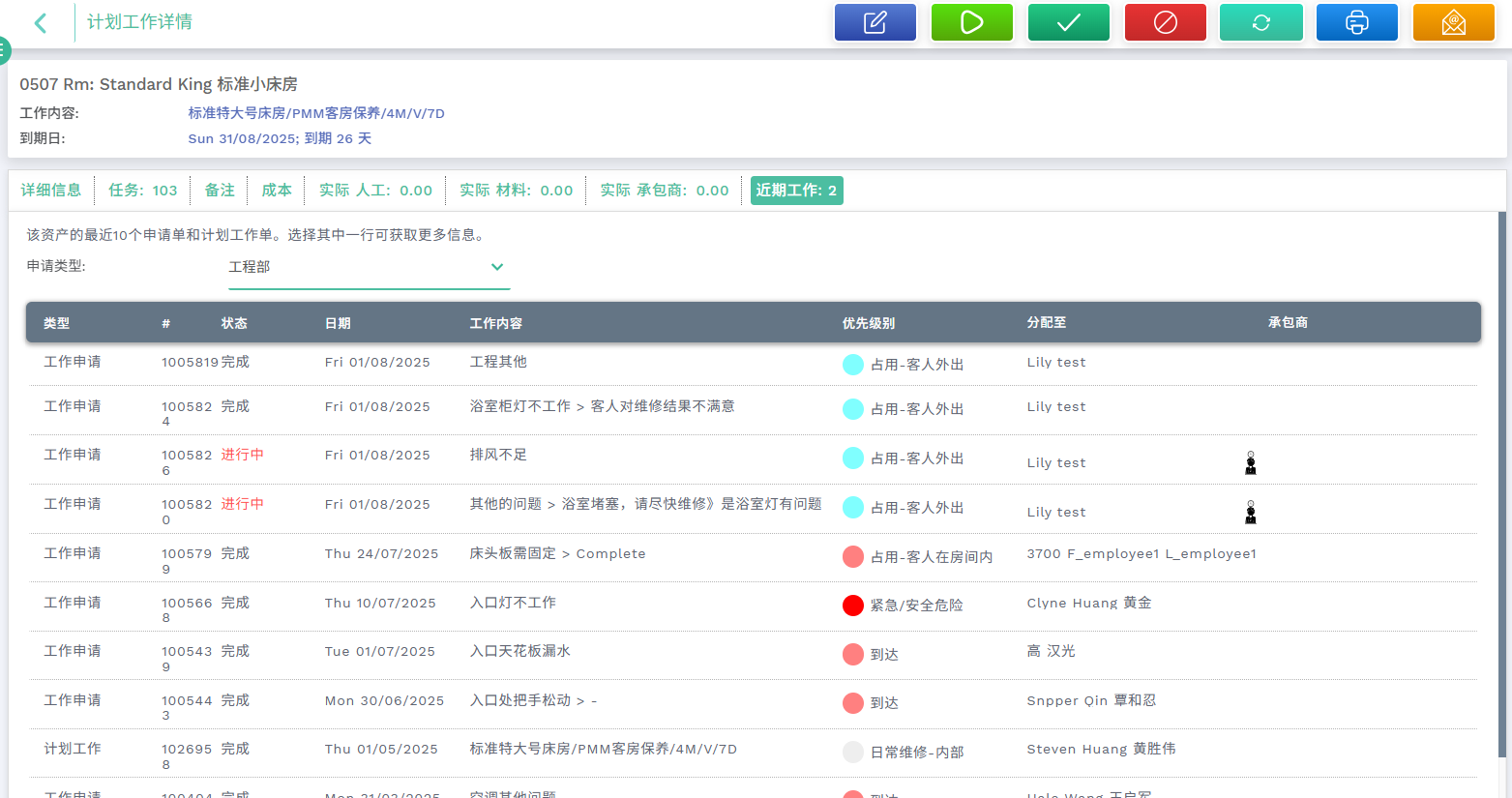This screenshot has width=1512, height=798.
Task: Open the 申请类型 dropdown showing 工程部
Action: (x=369, y=268)
